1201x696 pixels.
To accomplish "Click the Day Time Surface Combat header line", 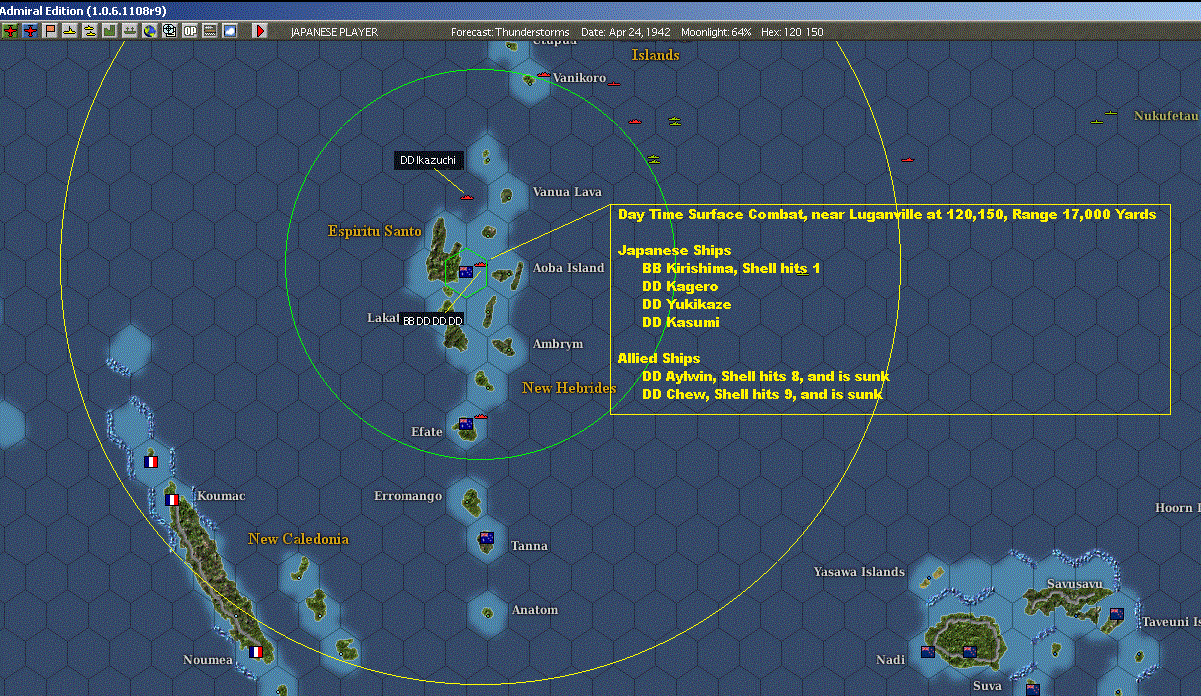I will click(x=887, y=215).
